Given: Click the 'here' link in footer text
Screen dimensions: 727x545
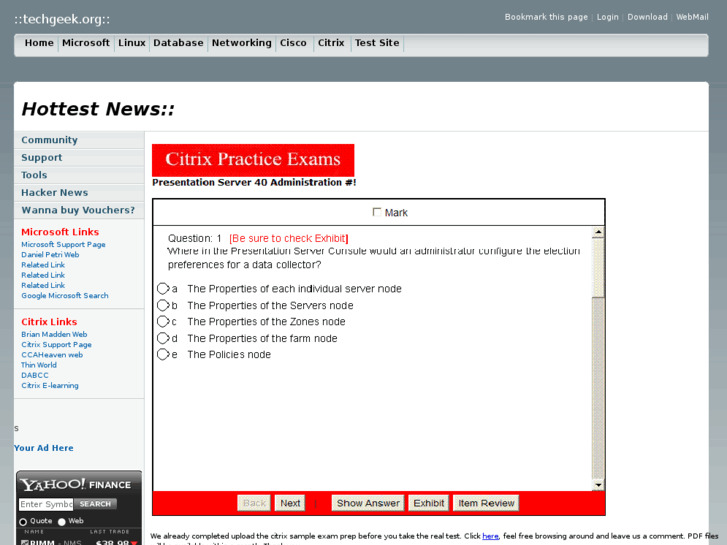Looking at the screenshot, I should click(x=490, y=536).
